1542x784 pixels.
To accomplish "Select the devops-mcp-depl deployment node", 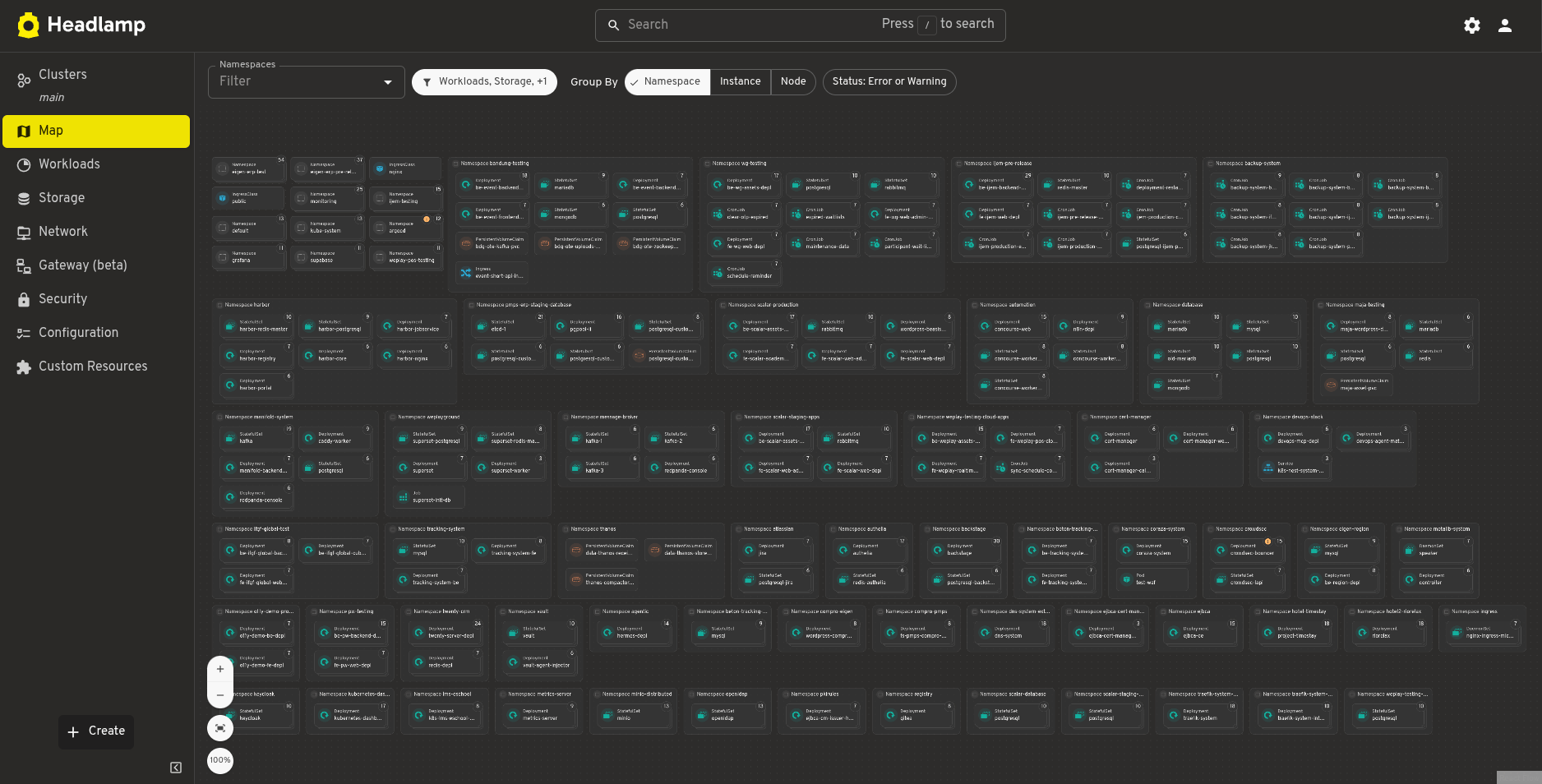I will [1295, 437].
